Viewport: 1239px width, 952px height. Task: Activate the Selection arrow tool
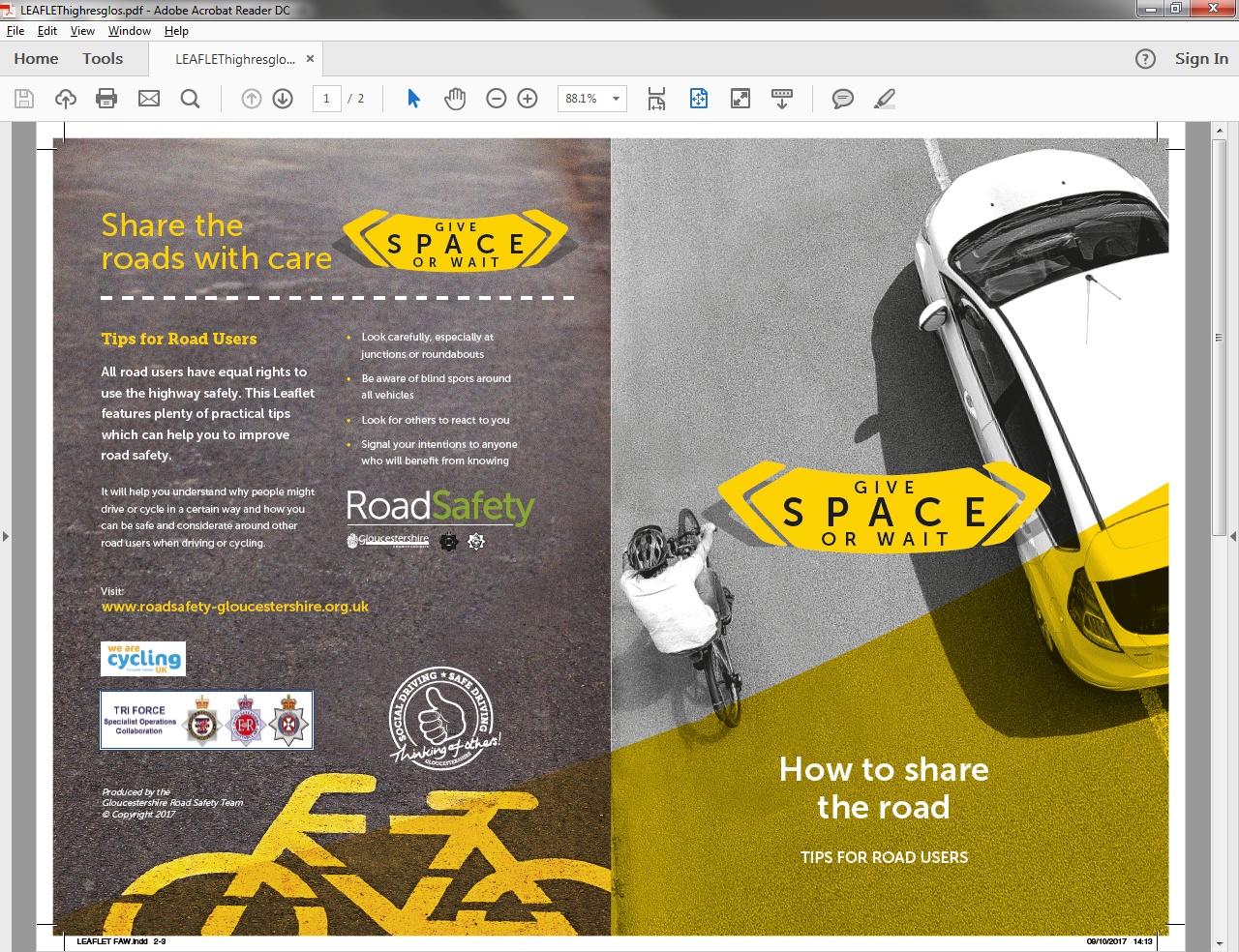click(x=414, y=99)
